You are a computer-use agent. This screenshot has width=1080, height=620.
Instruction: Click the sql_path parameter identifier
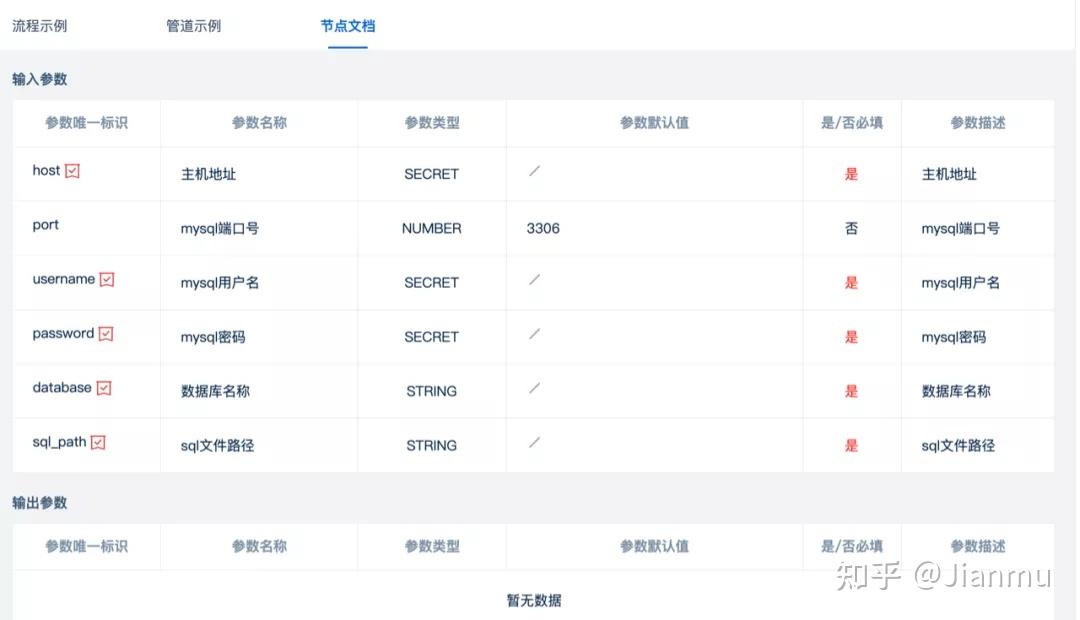59,442
